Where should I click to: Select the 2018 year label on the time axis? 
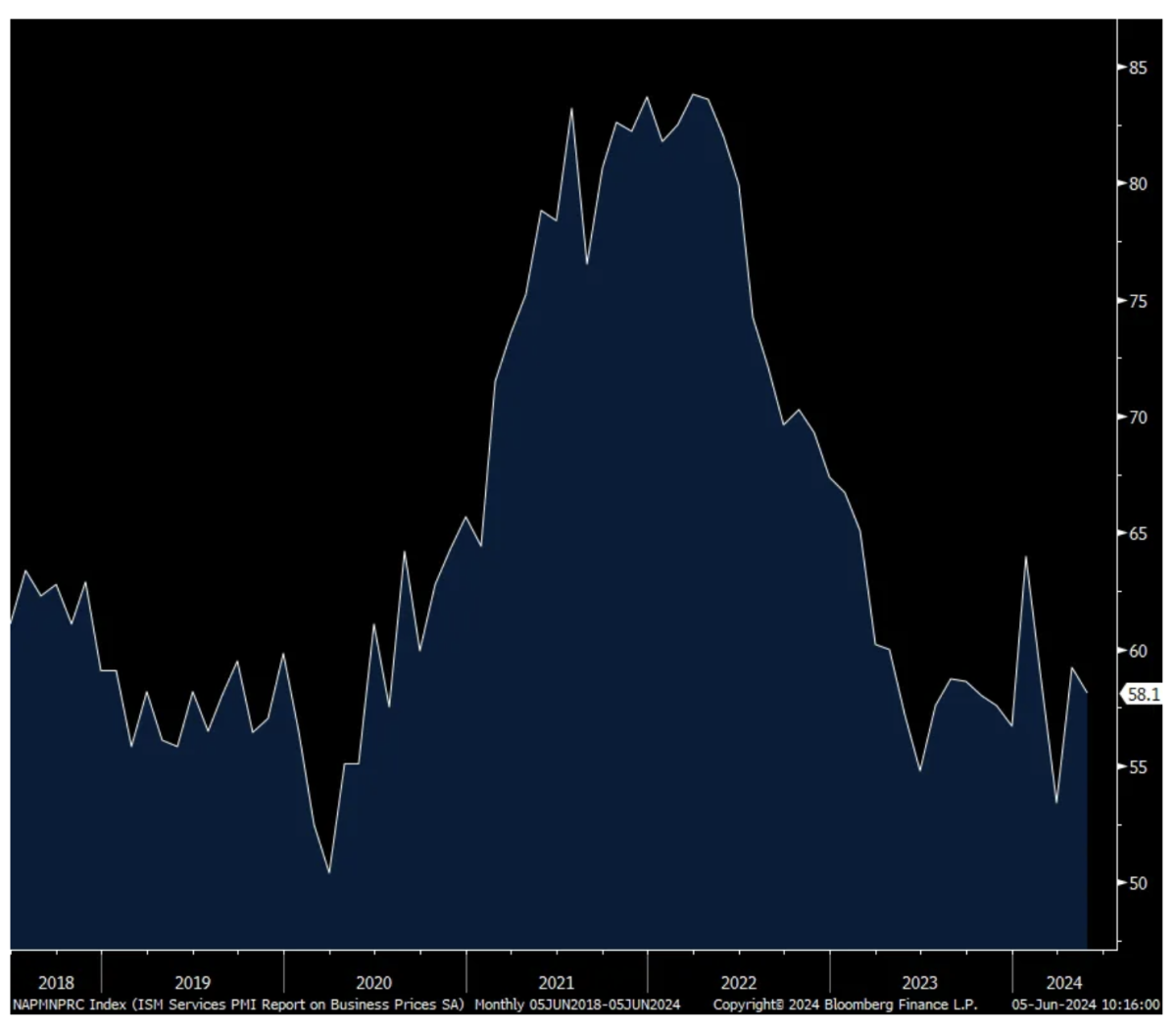[56, 982]
